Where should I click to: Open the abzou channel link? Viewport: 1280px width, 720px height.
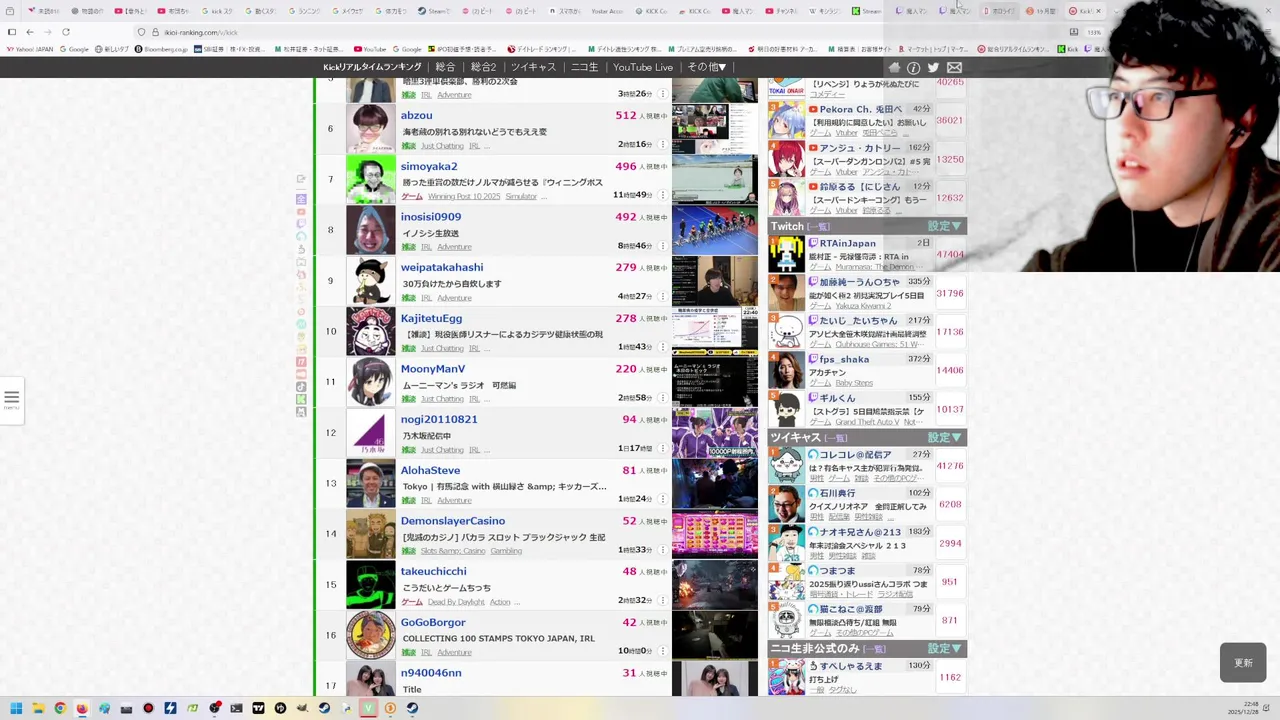tap(416, 116)
